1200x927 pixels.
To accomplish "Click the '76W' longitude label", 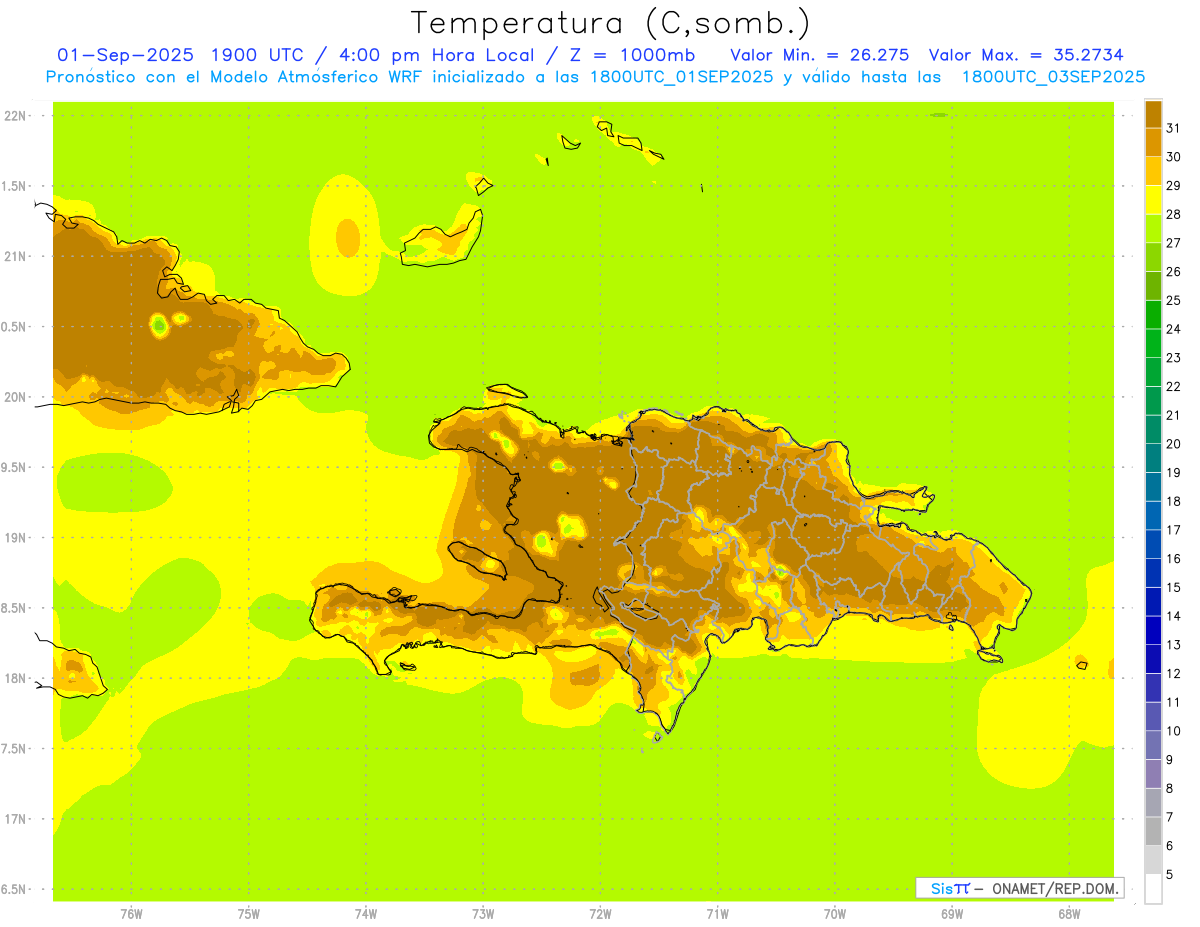I will click(131, 914).
